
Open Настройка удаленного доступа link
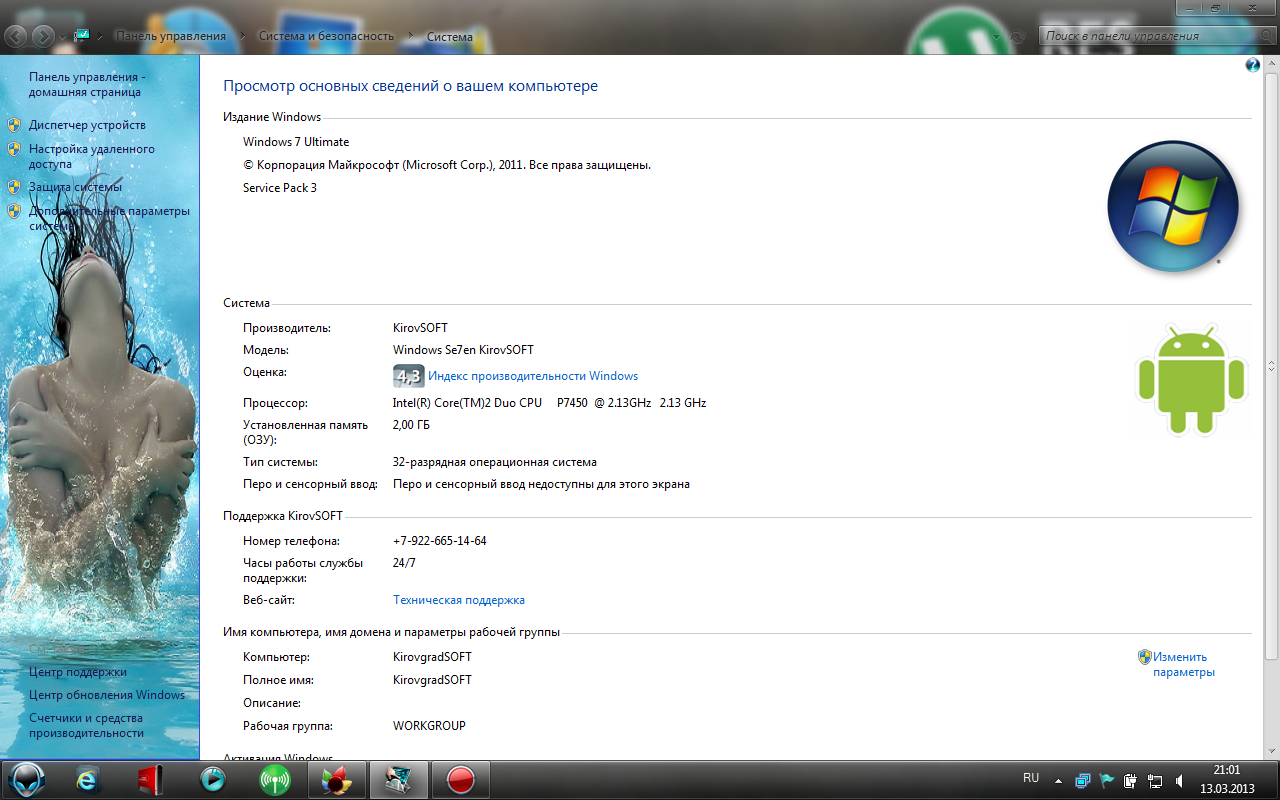point(92,156)
